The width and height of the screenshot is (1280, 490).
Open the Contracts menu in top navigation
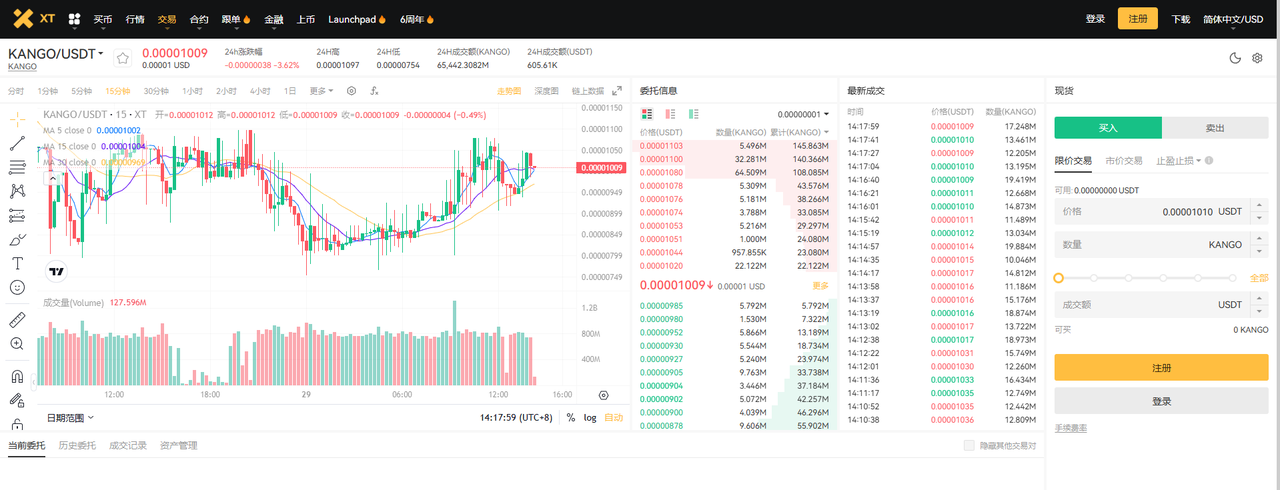199,19
